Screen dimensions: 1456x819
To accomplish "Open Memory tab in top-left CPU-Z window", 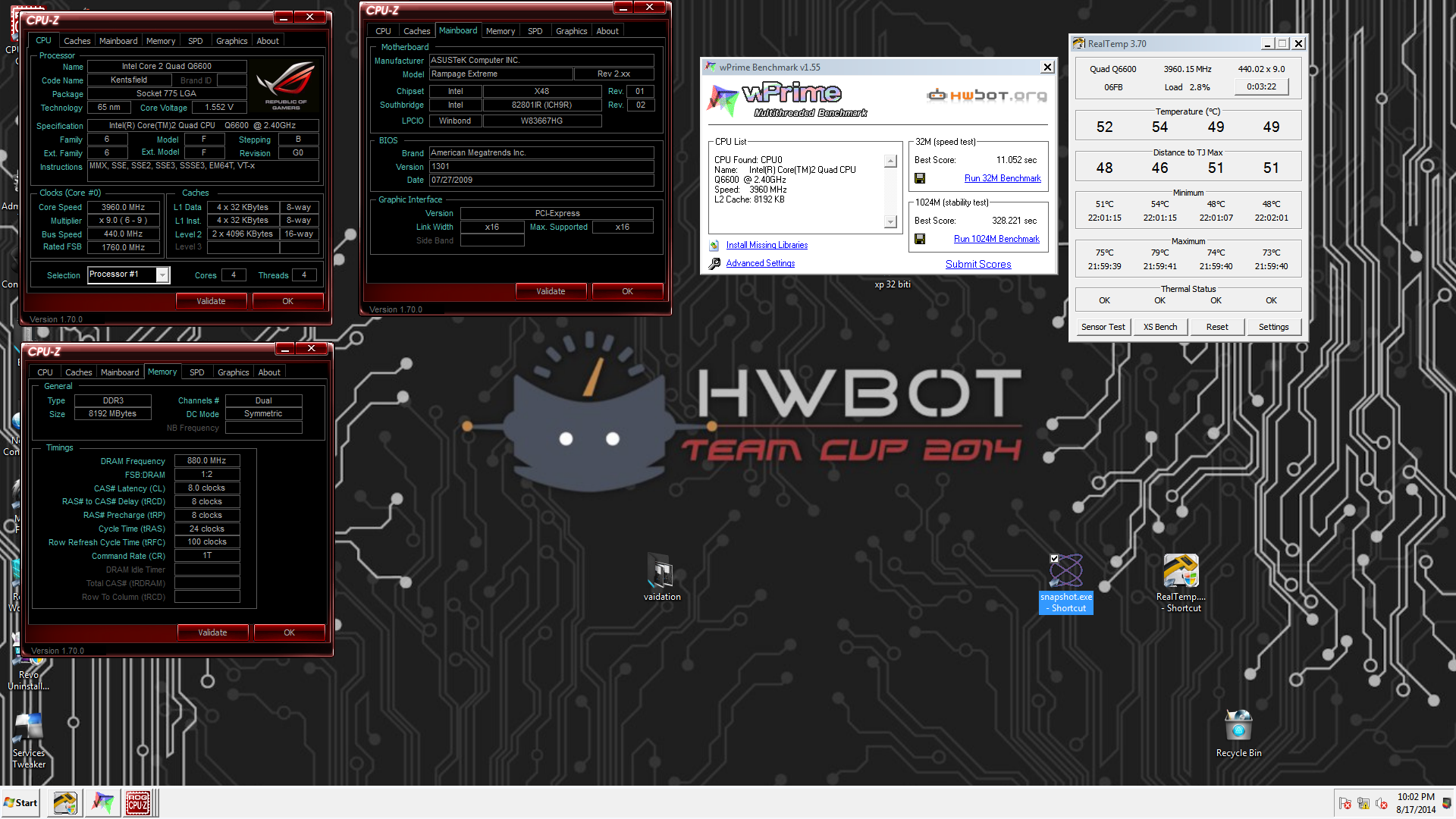I will click(x=161, y=41).
